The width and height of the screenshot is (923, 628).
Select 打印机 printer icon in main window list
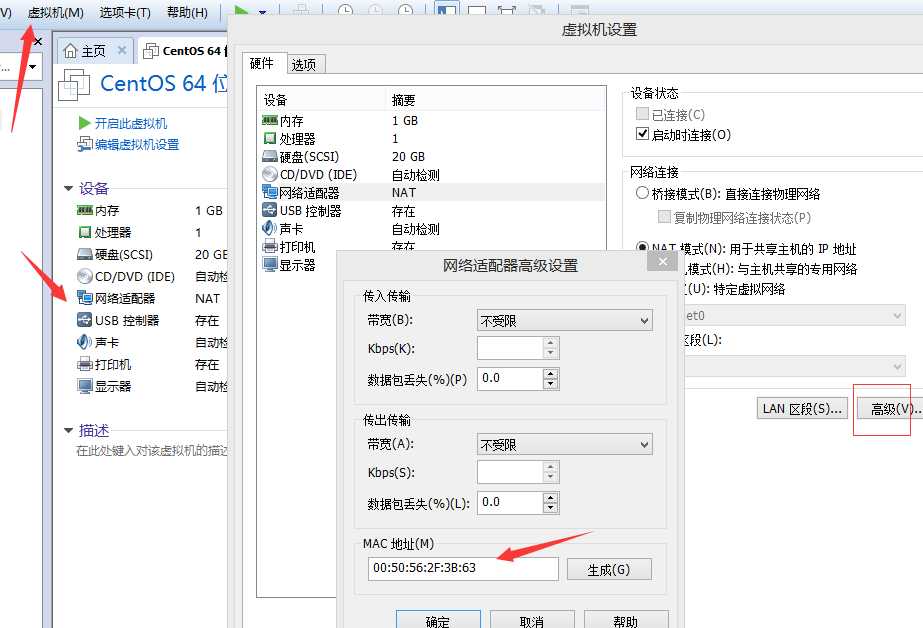(x=85, y=364)
